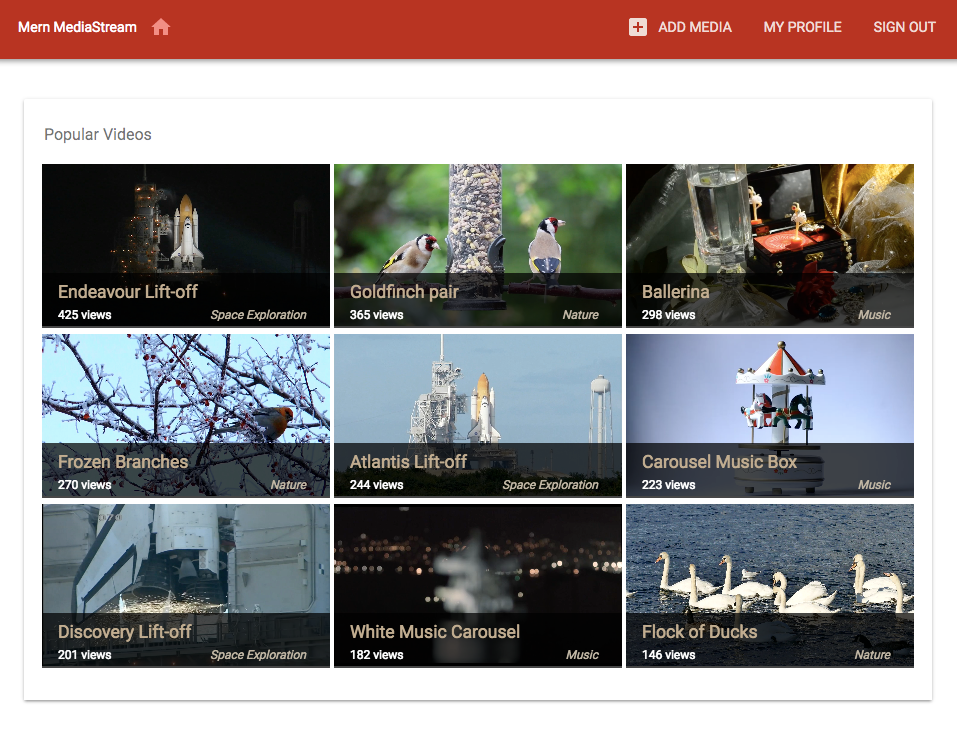Click the 425 views count
957x732 pixels.
coord(84,315)
